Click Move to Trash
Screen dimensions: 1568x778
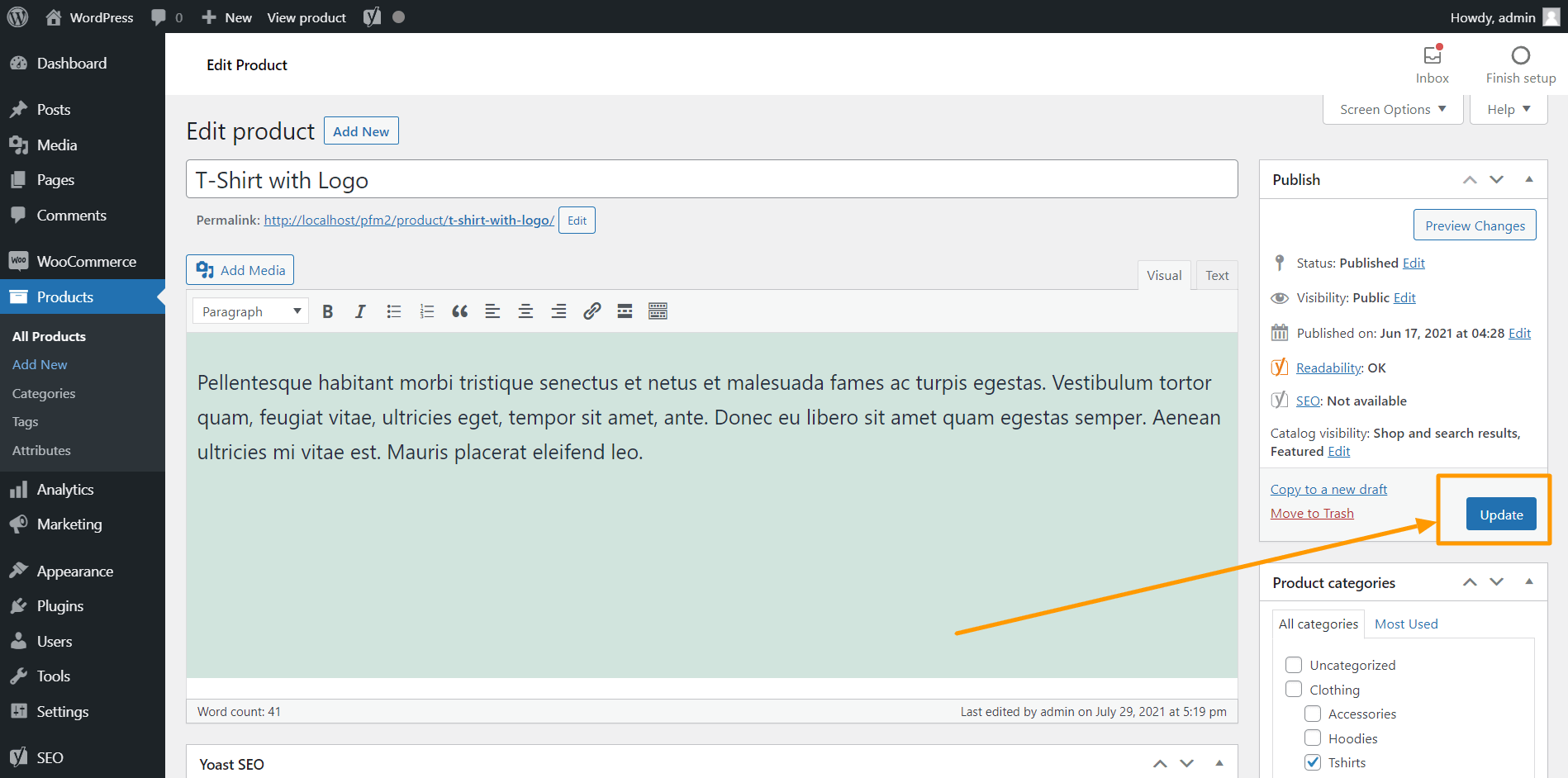(x=1312, y=514)
